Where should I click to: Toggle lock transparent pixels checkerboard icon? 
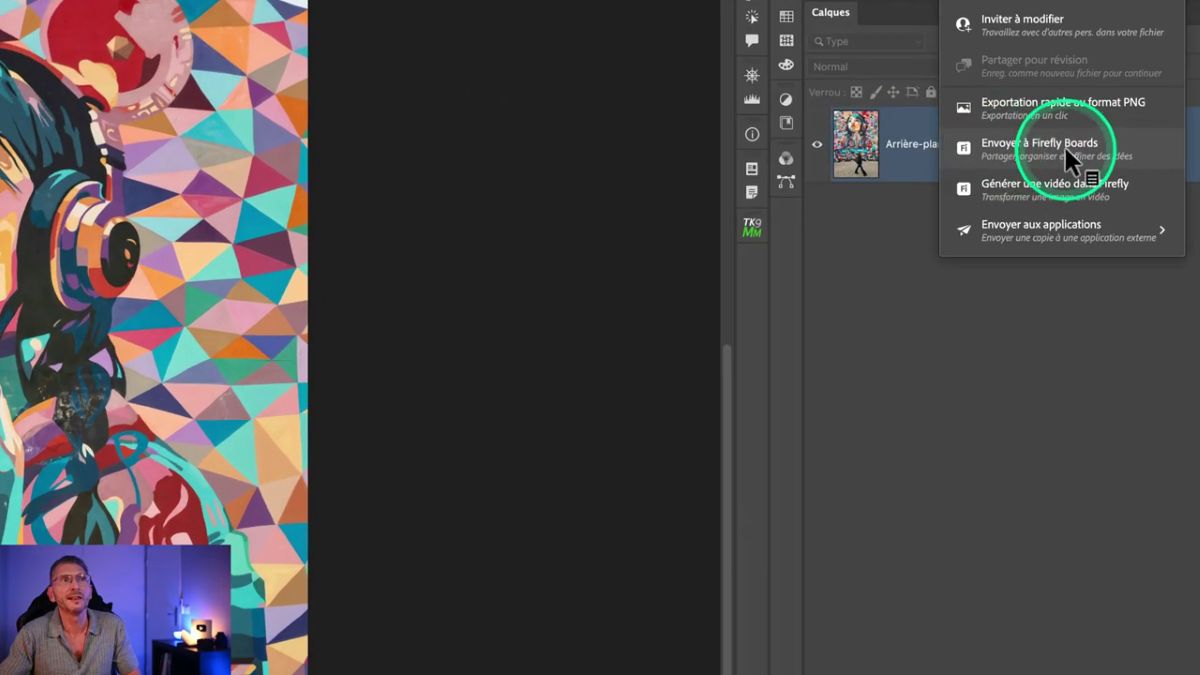click(x=856, y=92)
